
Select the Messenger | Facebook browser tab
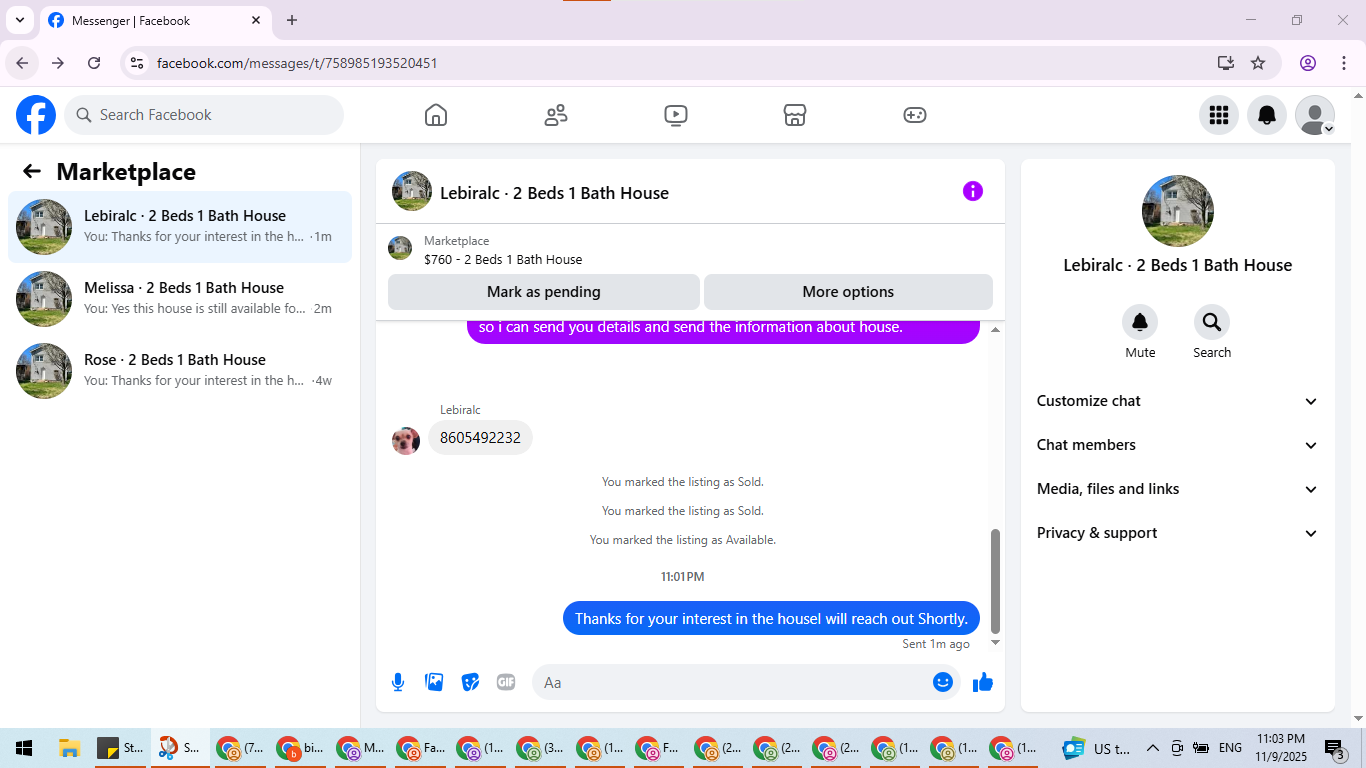pyautogui.click(x=155, y=20)
